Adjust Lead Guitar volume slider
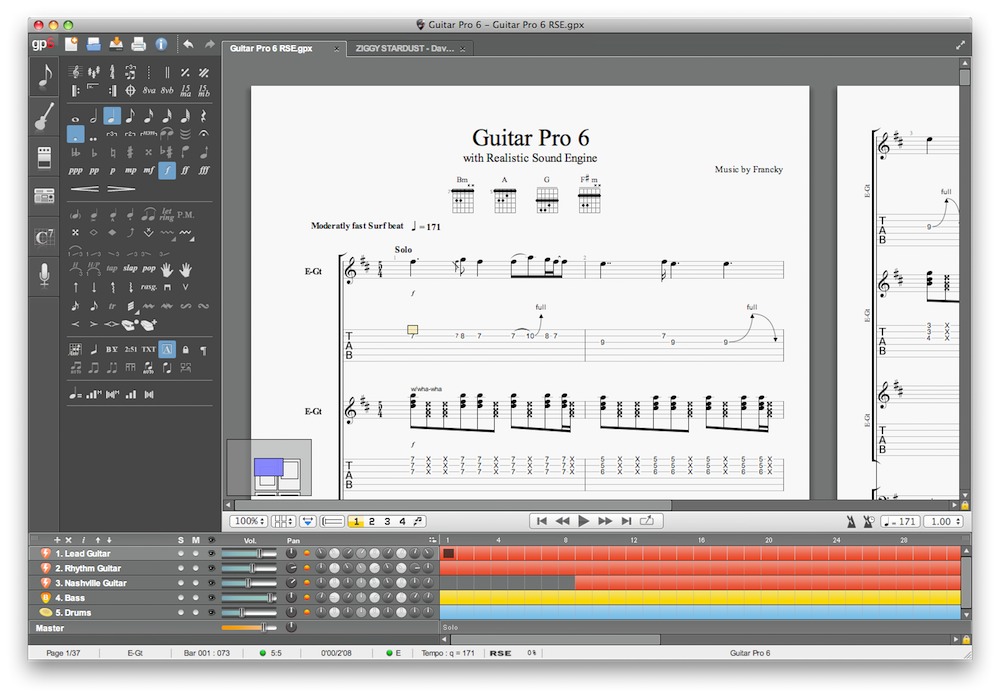The image size is (1000, 698). 249,554
